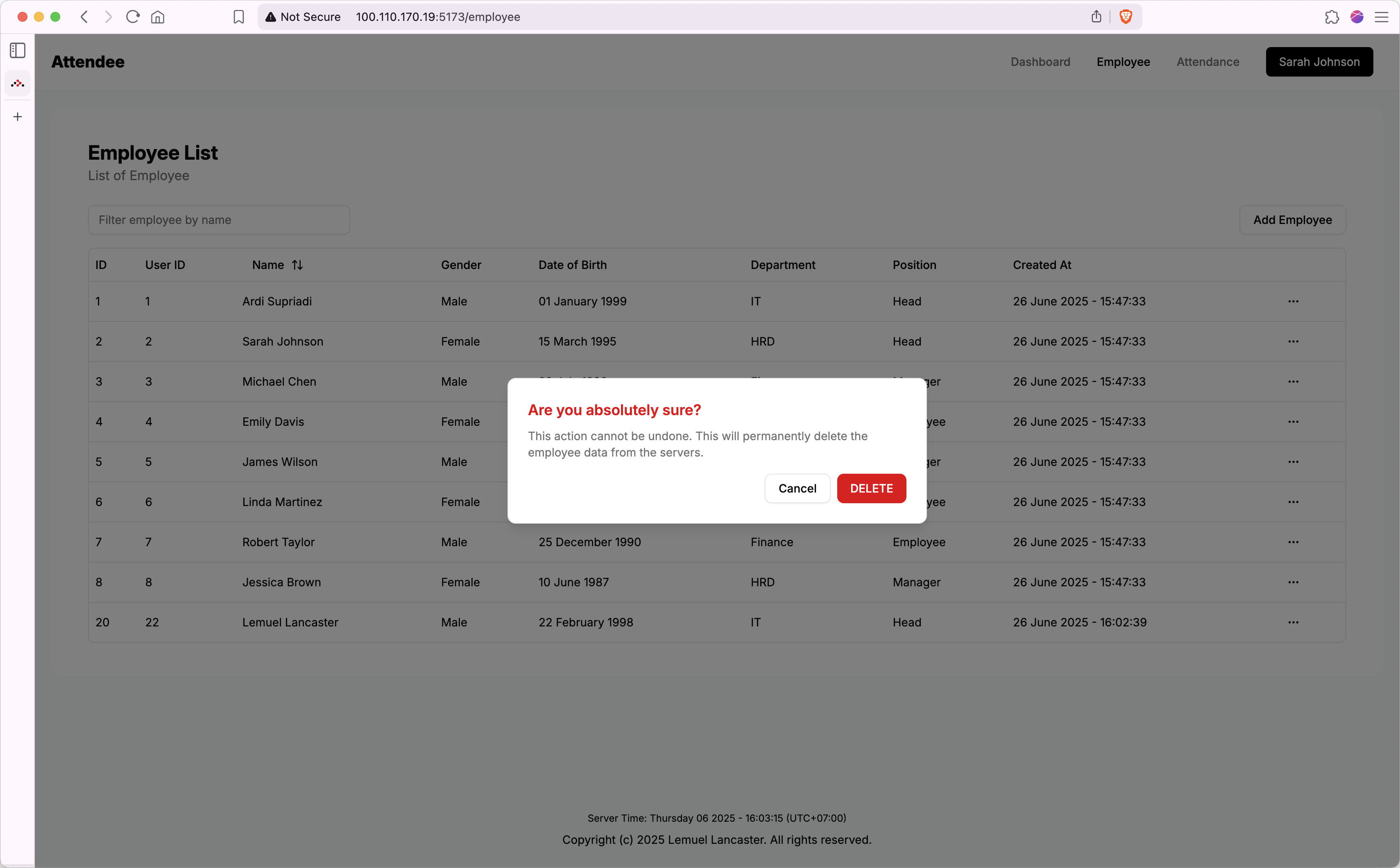Switch to the Attendance page
Viewport: 1400px width, 868px height.
click(1207, 61)
